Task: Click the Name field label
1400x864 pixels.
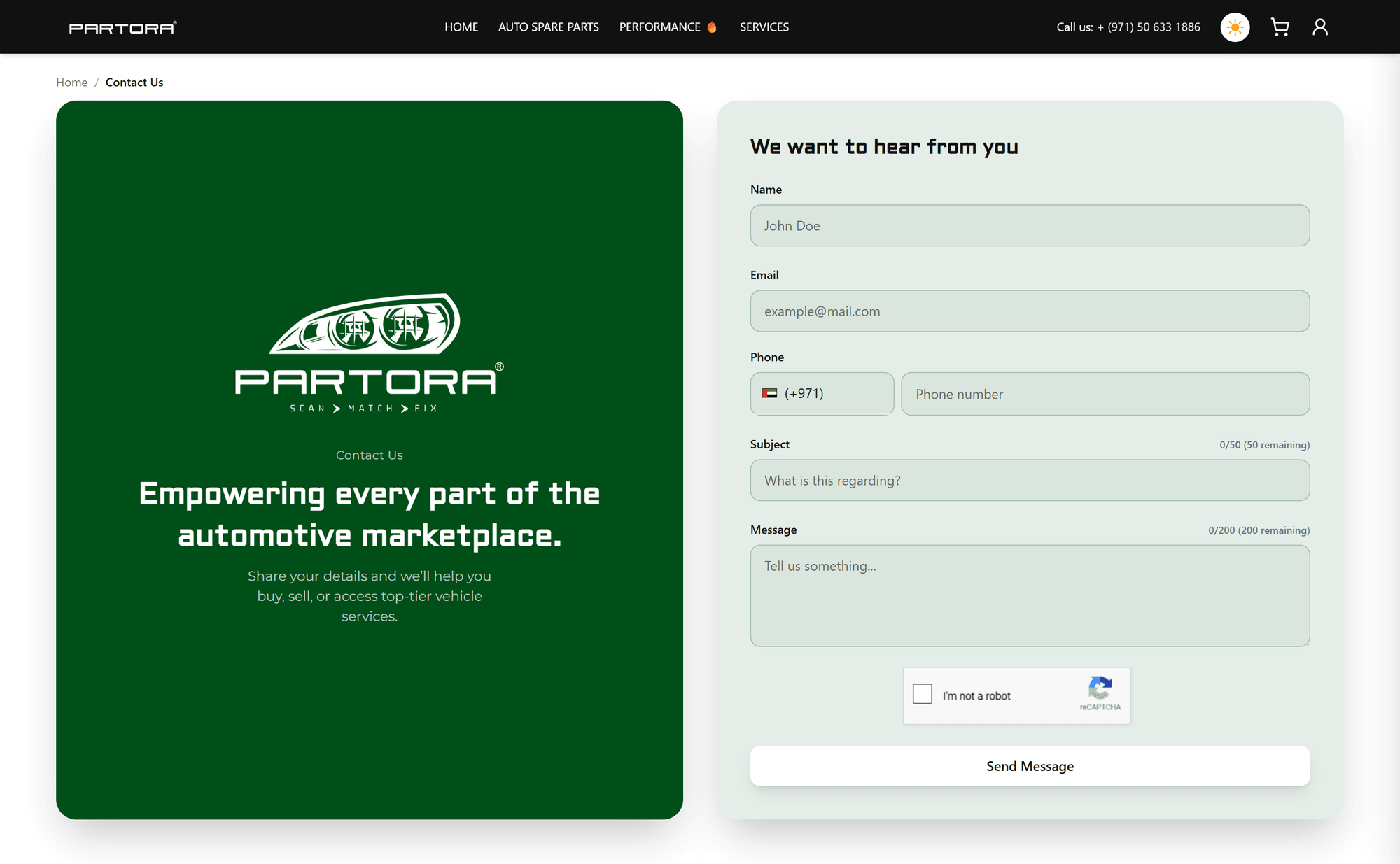Action: 766,190
